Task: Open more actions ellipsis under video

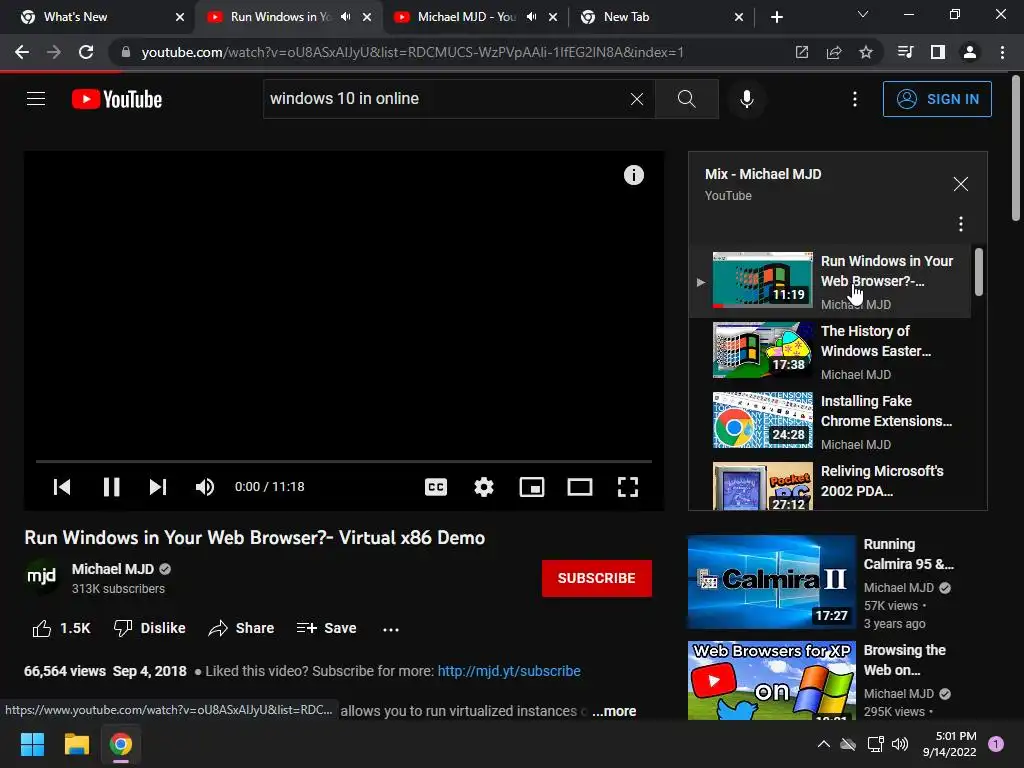Action: pyautogui.click(x=391, y=630)
